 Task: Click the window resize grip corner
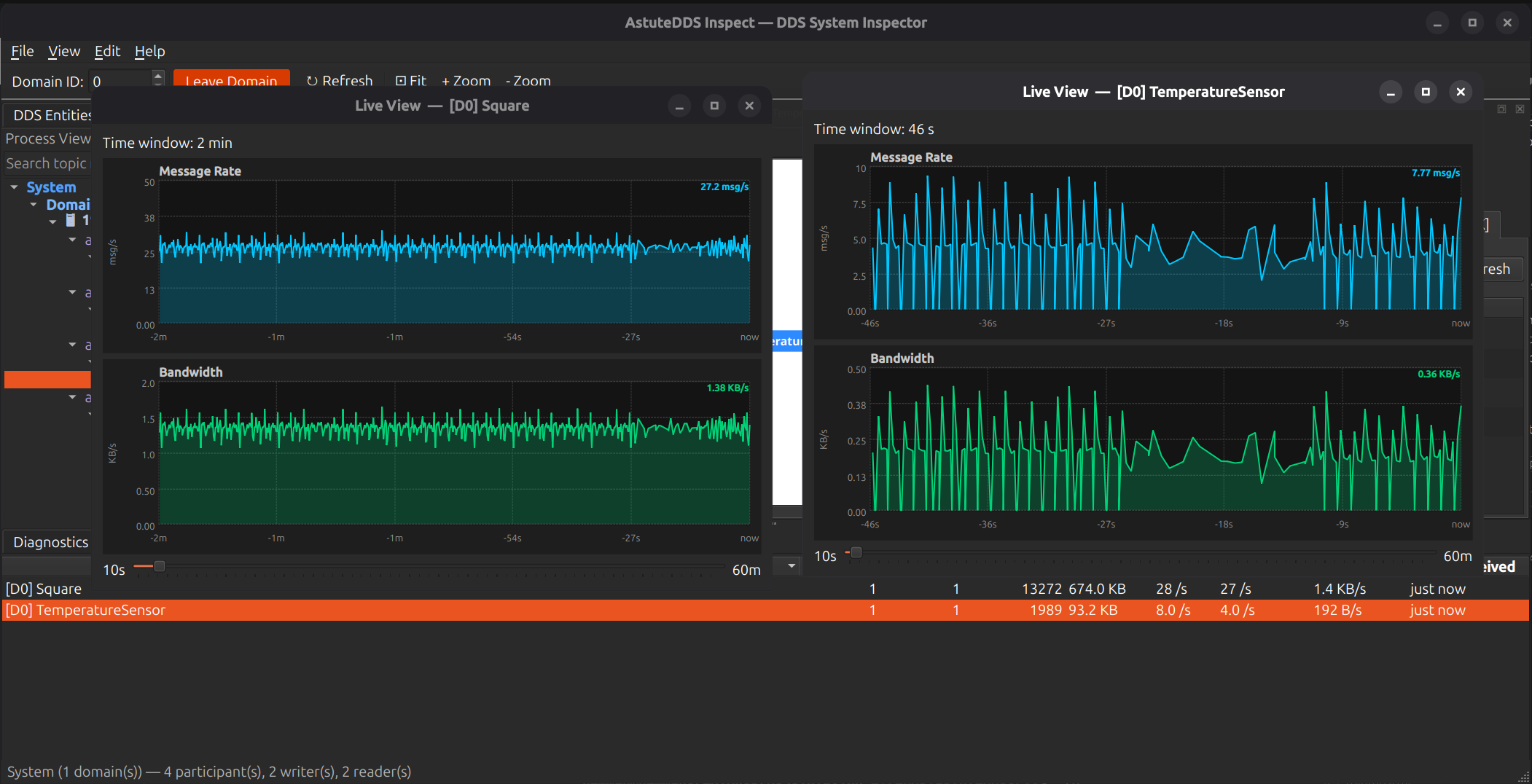tap(1523, 776)
